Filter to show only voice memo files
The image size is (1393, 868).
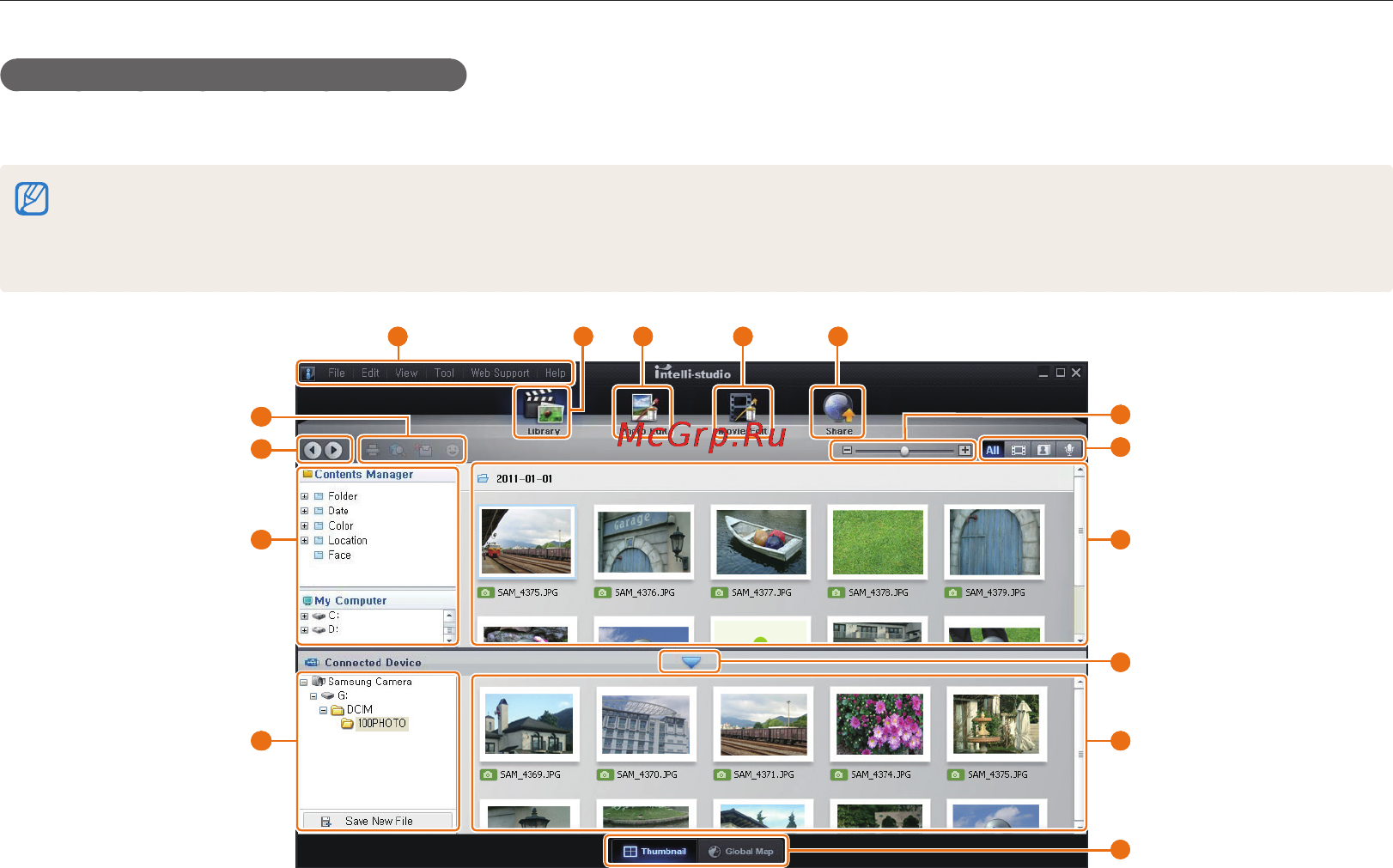click(x=1069, y=450)
